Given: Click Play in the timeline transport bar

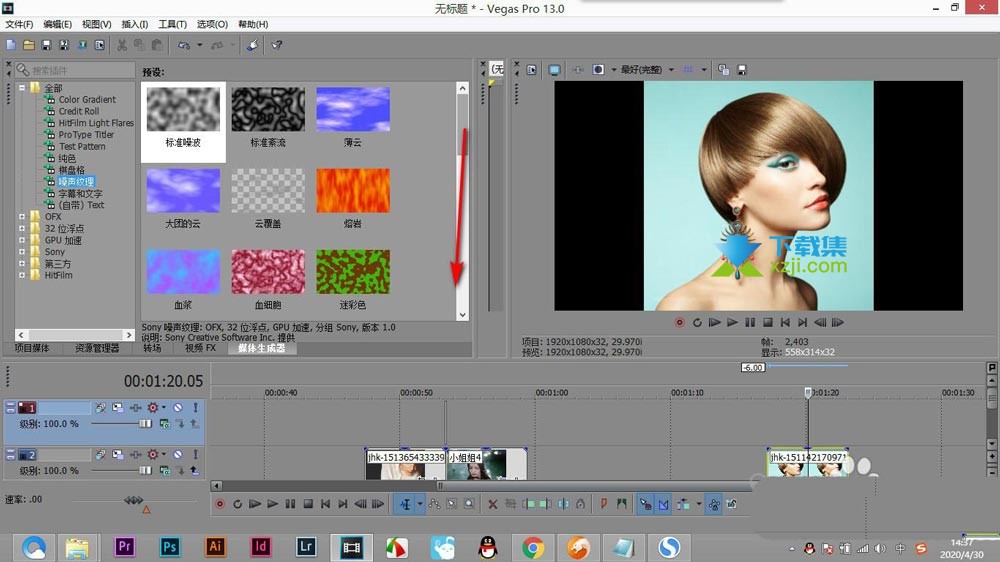Looking at the screenshot, I should (x=272, y=504).
